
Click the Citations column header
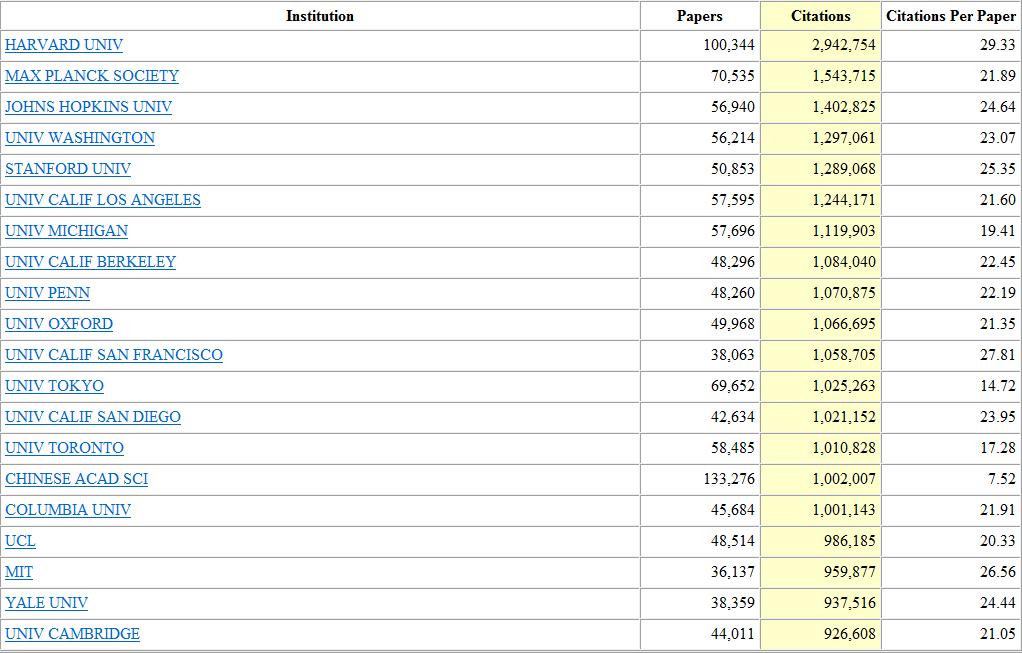[x=821, y=16]
